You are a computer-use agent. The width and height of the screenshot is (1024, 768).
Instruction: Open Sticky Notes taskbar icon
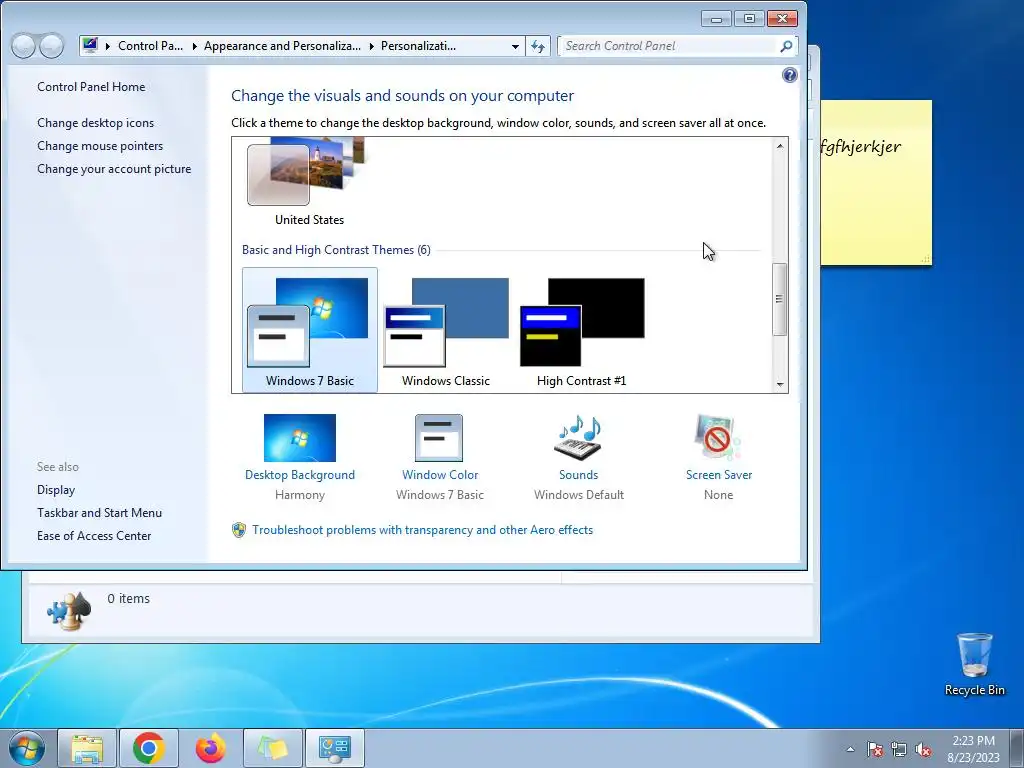tap(272, 748)
